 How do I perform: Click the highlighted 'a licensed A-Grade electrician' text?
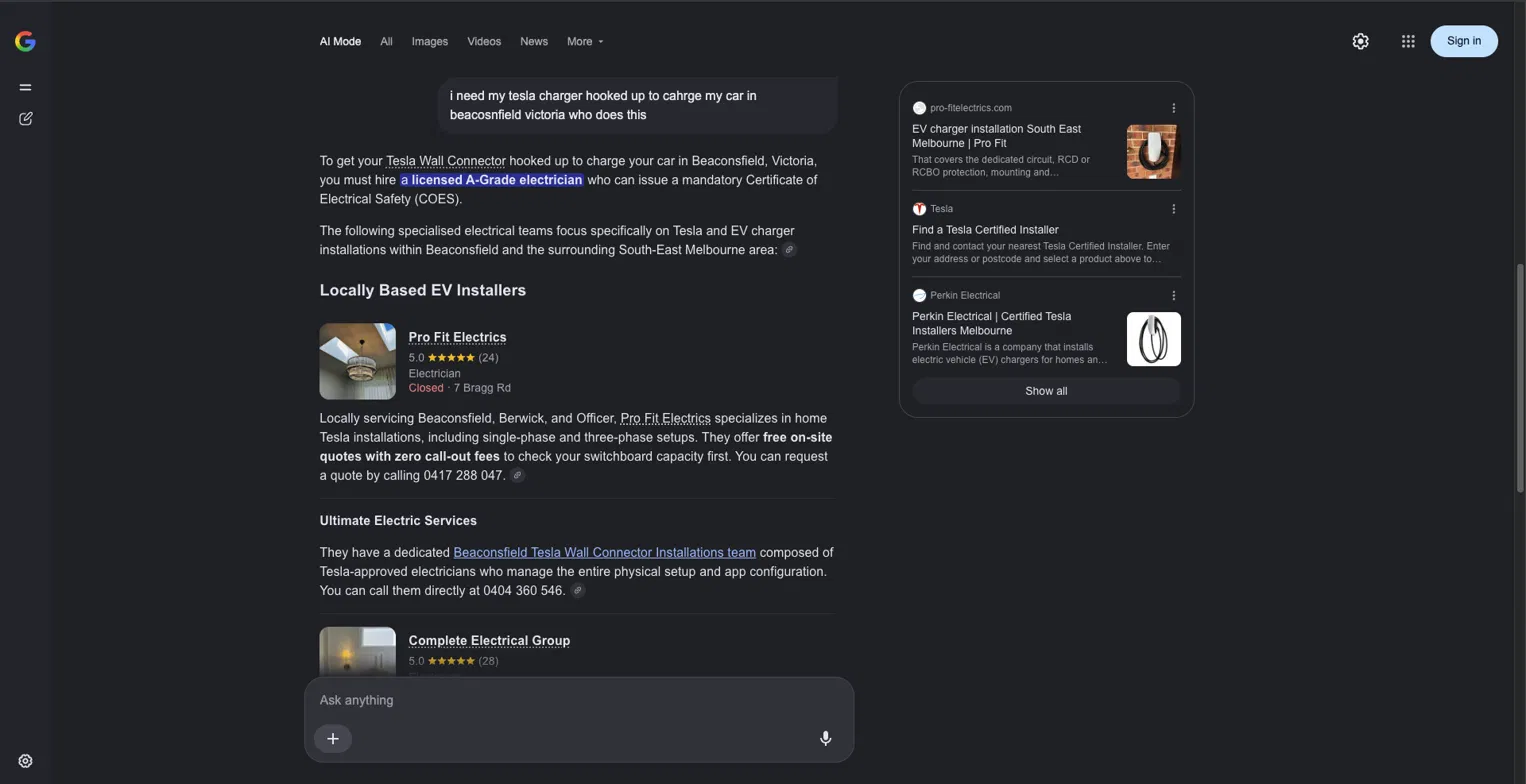point(491,180)
